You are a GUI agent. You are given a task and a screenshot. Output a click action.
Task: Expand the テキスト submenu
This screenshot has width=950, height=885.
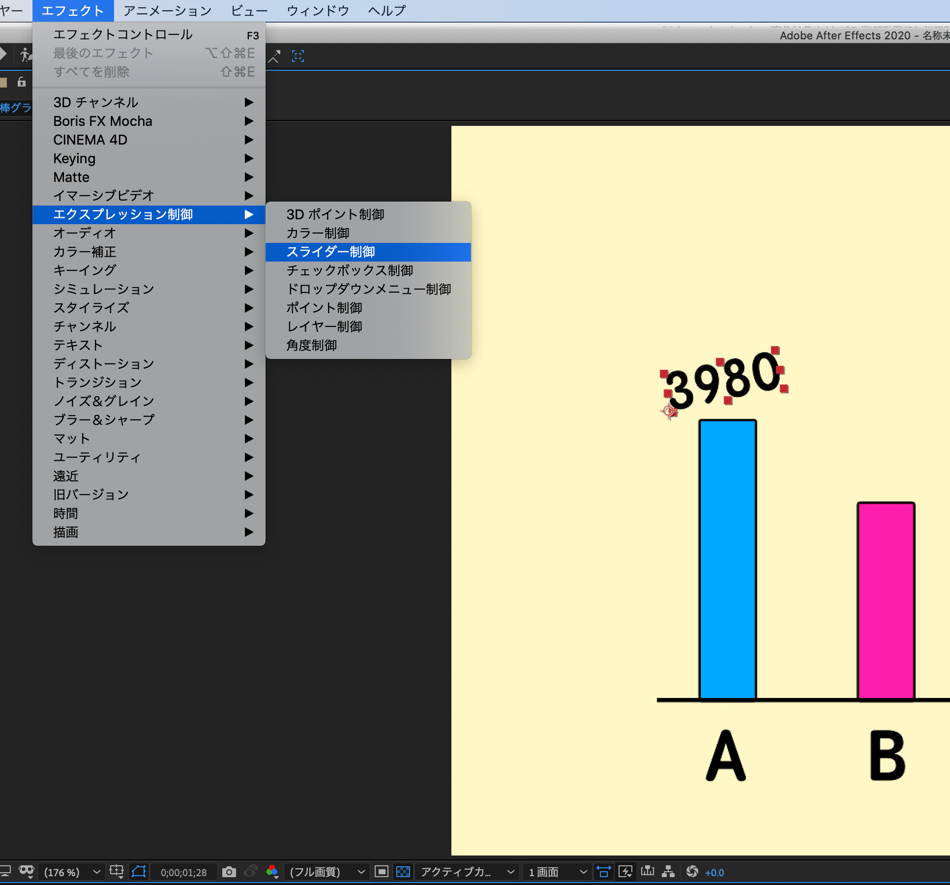point(149,346)
